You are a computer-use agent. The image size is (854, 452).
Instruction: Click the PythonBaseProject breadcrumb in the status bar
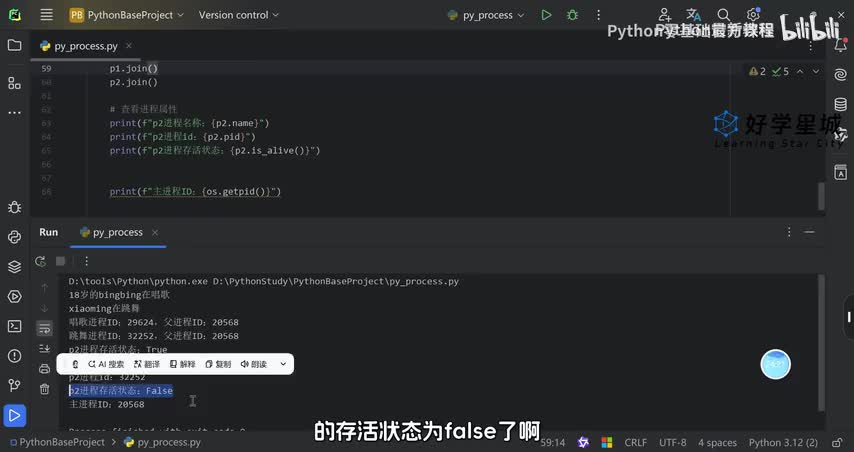(x=57, y=442)
